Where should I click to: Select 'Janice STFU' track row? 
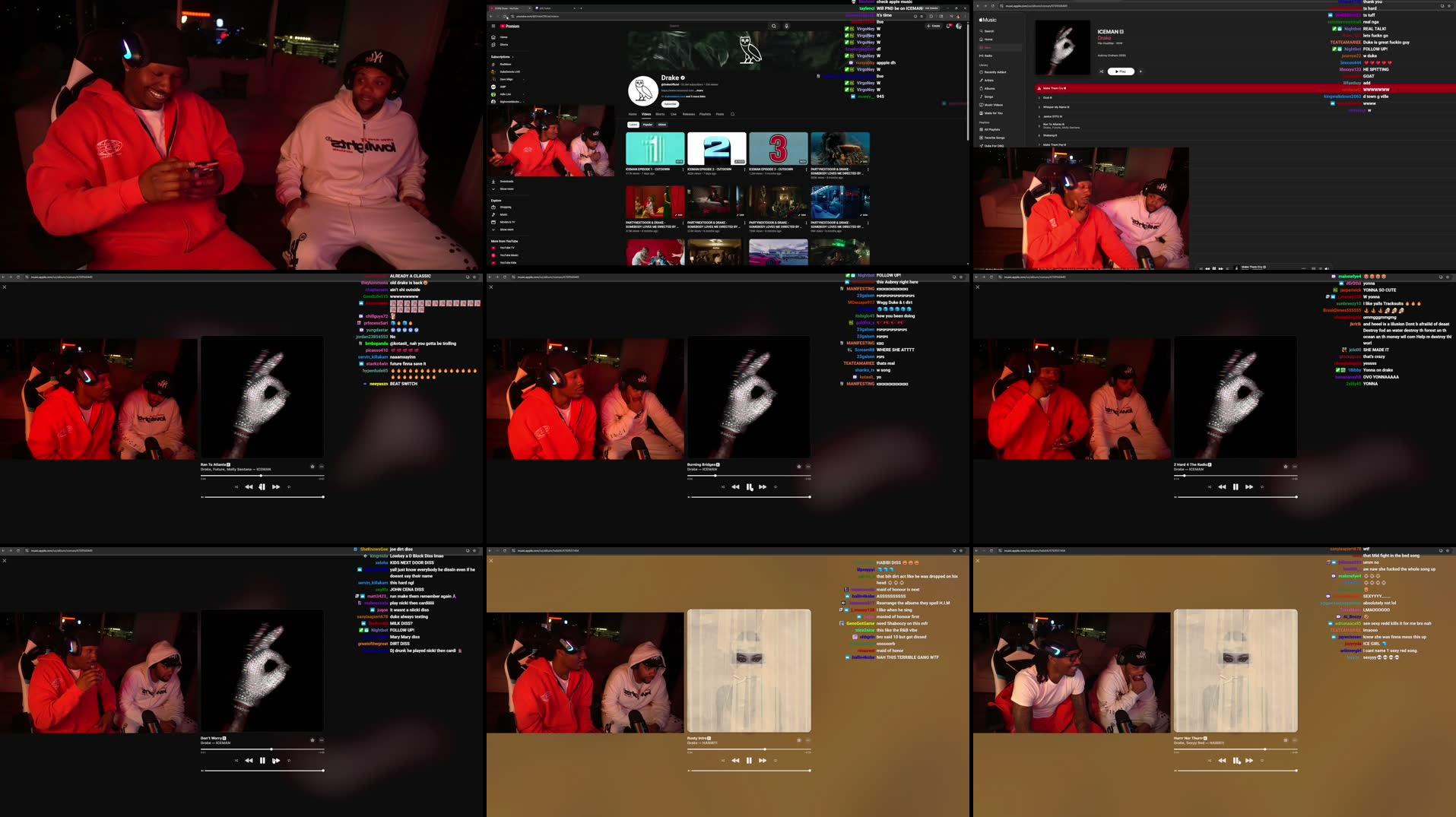pos(1245,116)
